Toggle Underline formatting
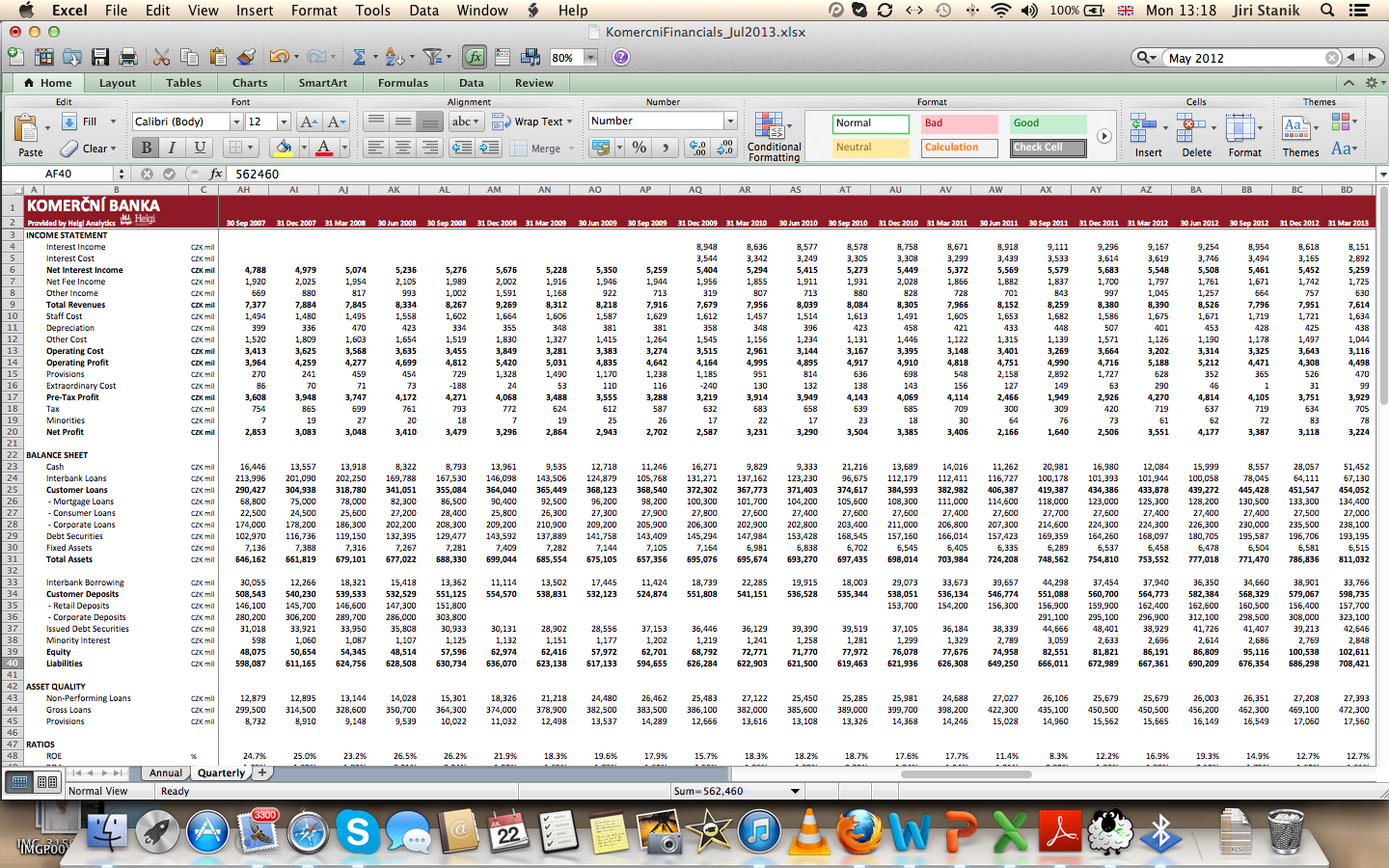Image resolution: width=1389 pixels, height=868 pixels. pos(199,148)
